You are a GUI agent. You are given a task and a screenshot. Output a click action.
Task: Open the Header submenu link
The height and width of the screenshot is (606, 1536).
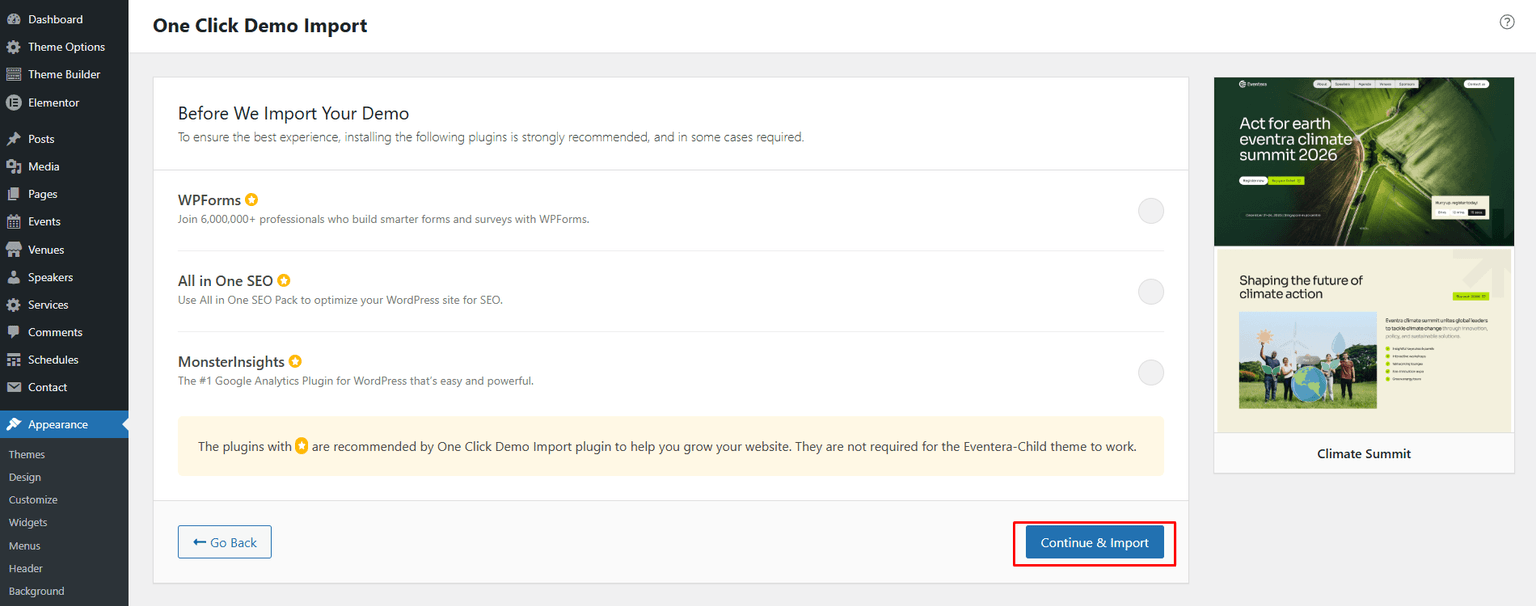coord(26,568)
